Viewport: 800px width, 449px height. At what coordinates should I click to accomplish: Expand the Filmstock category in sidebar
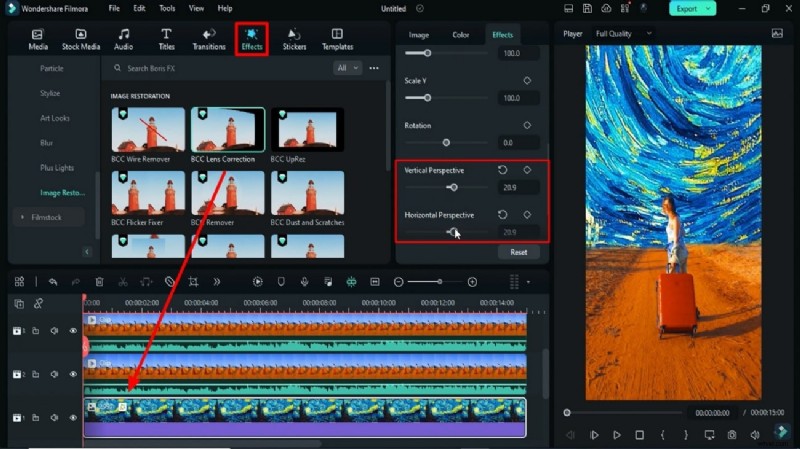click(x=22, y=216)
